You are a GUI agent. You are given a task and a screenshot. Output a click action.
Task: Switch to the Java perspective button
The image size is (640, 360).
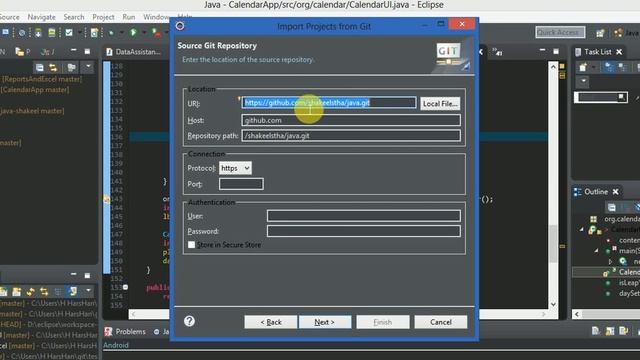(x=627, y=33)
